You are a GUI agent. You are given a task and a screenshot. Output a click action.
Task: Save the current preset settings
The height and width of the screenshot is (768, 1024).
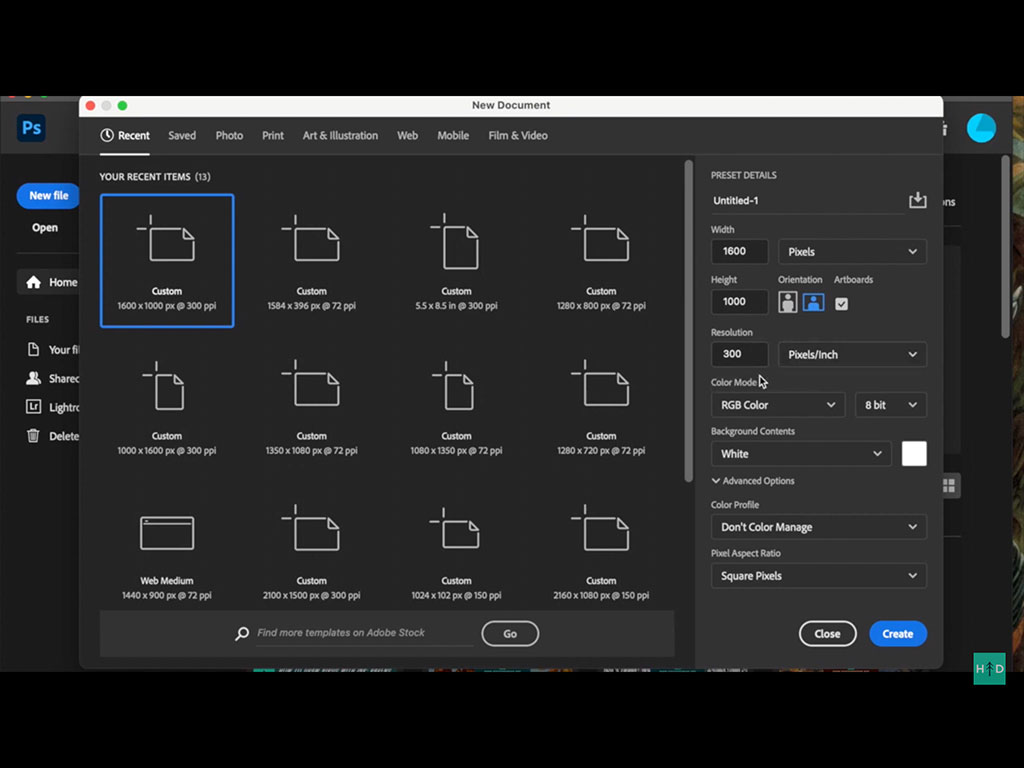(917, 200)
